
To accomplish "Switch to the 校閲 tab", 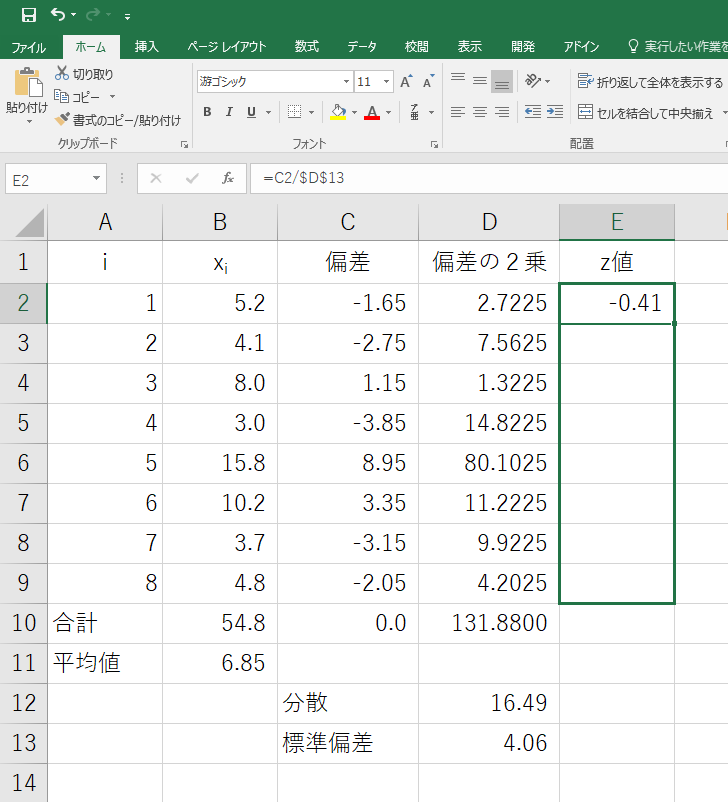I will point(416,47).
